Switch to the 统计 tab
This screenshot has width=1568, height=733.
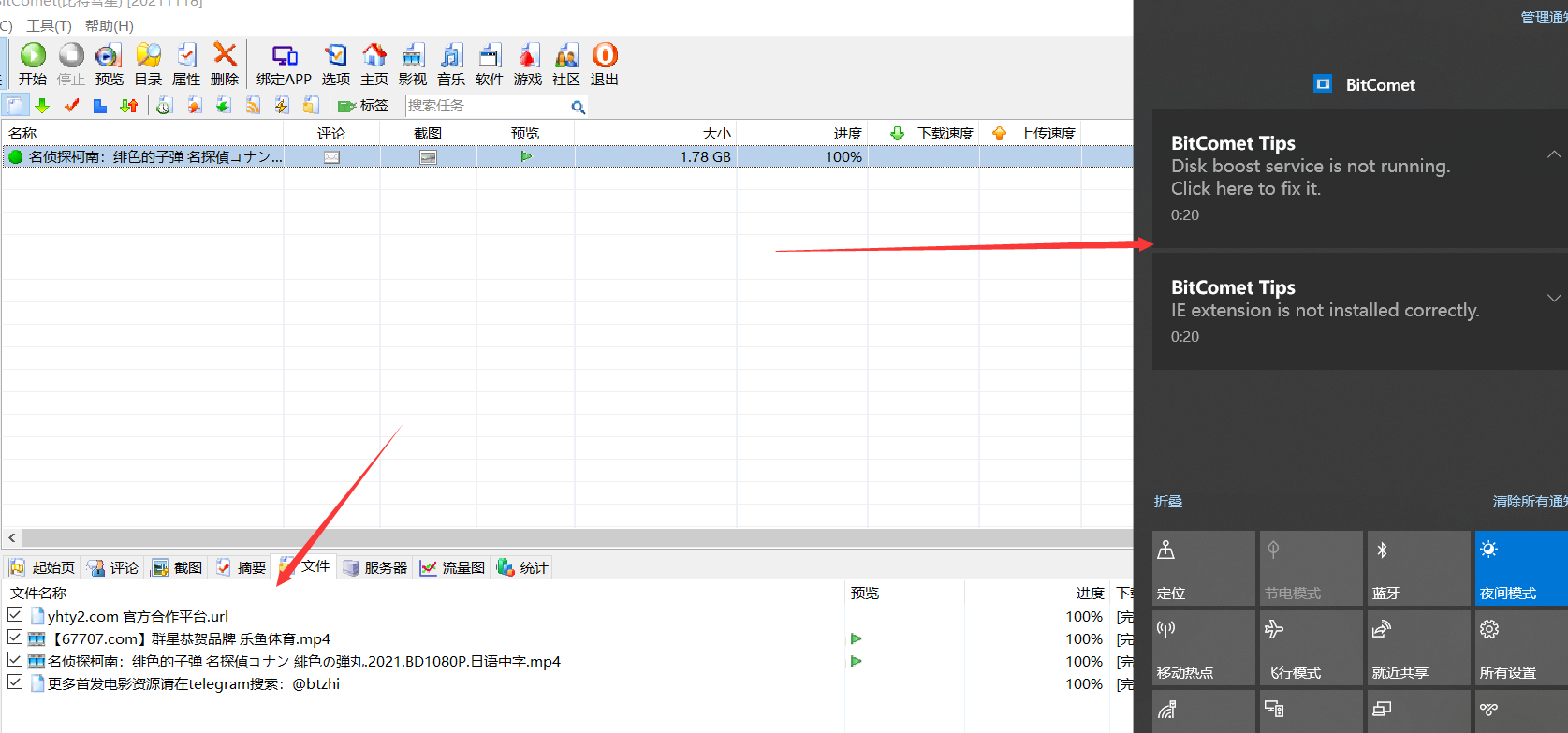pos(522,567)
